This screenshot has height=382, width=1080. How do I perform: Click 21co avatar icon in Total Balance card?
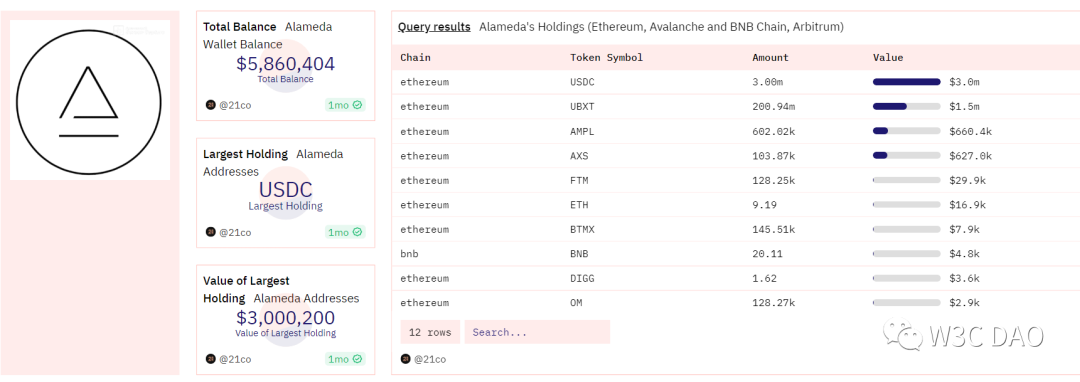point(211,105)
